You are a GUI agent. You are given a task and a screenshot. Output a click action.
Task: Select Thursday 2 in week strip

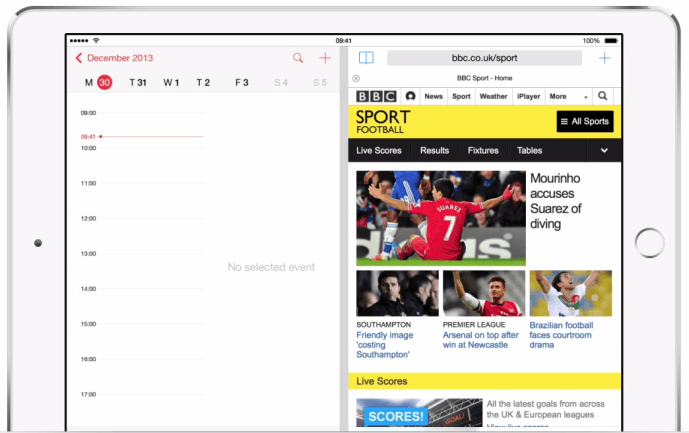[x=203, y=82]
